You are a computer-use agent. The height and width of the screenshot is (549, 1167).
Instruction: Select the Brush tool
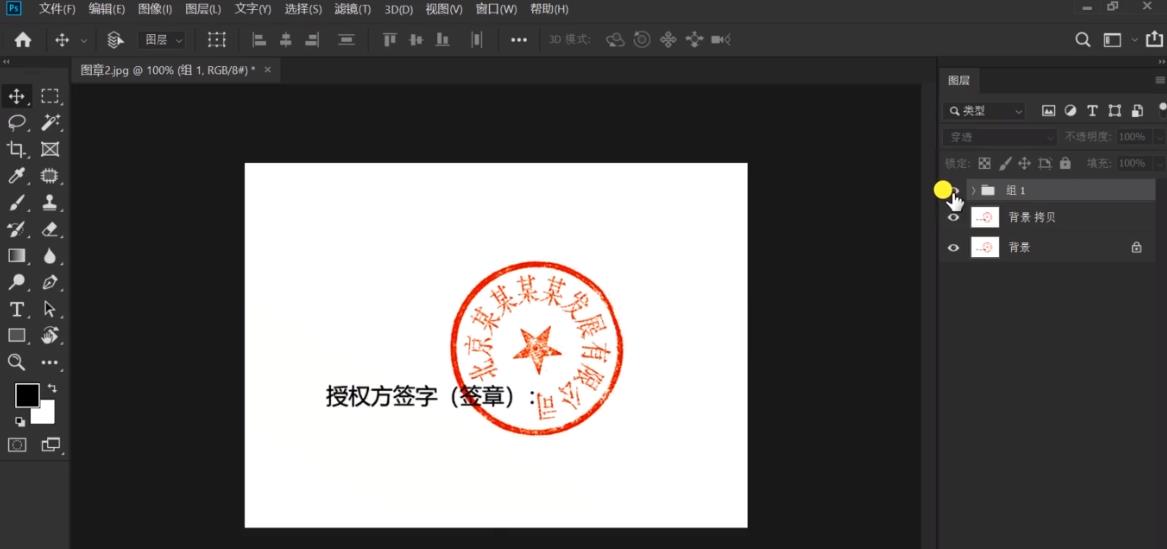point(17,202)
